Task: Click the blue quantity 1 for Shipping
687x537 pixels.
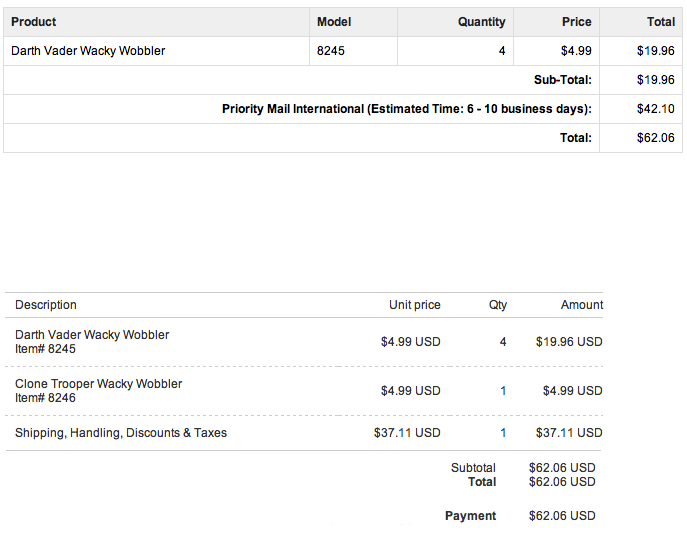Action: [x=503, y=433]
